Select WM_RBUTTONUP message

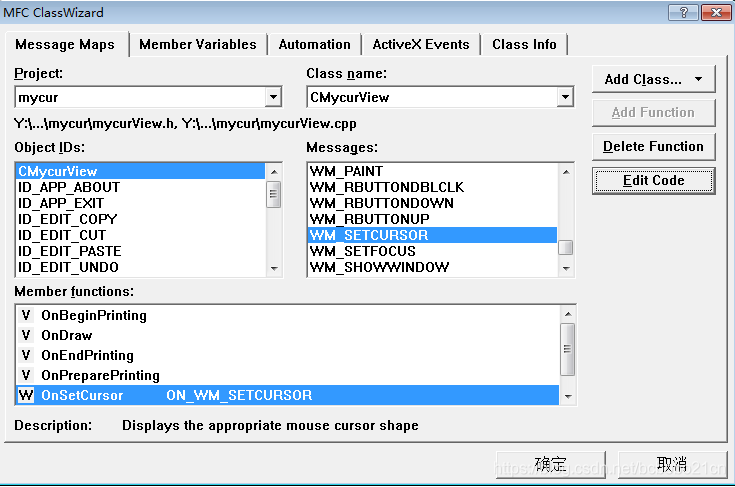(433, 219)
